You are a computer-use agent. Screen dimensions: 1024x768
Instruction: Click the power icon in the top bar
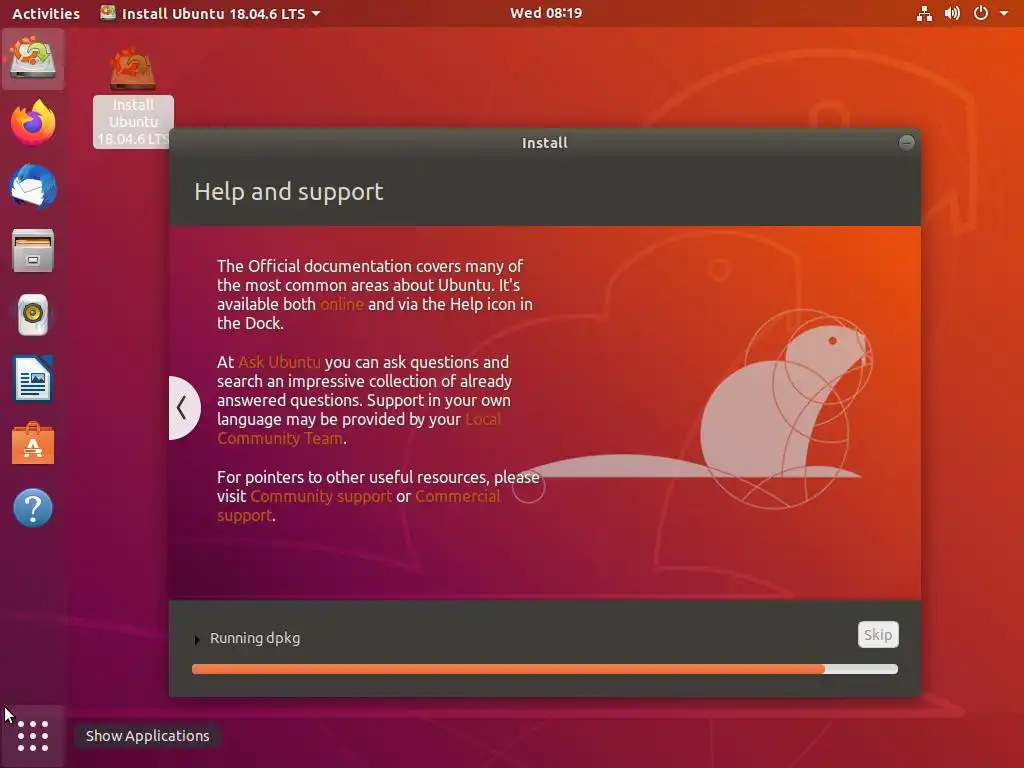[x=981, y=13]
